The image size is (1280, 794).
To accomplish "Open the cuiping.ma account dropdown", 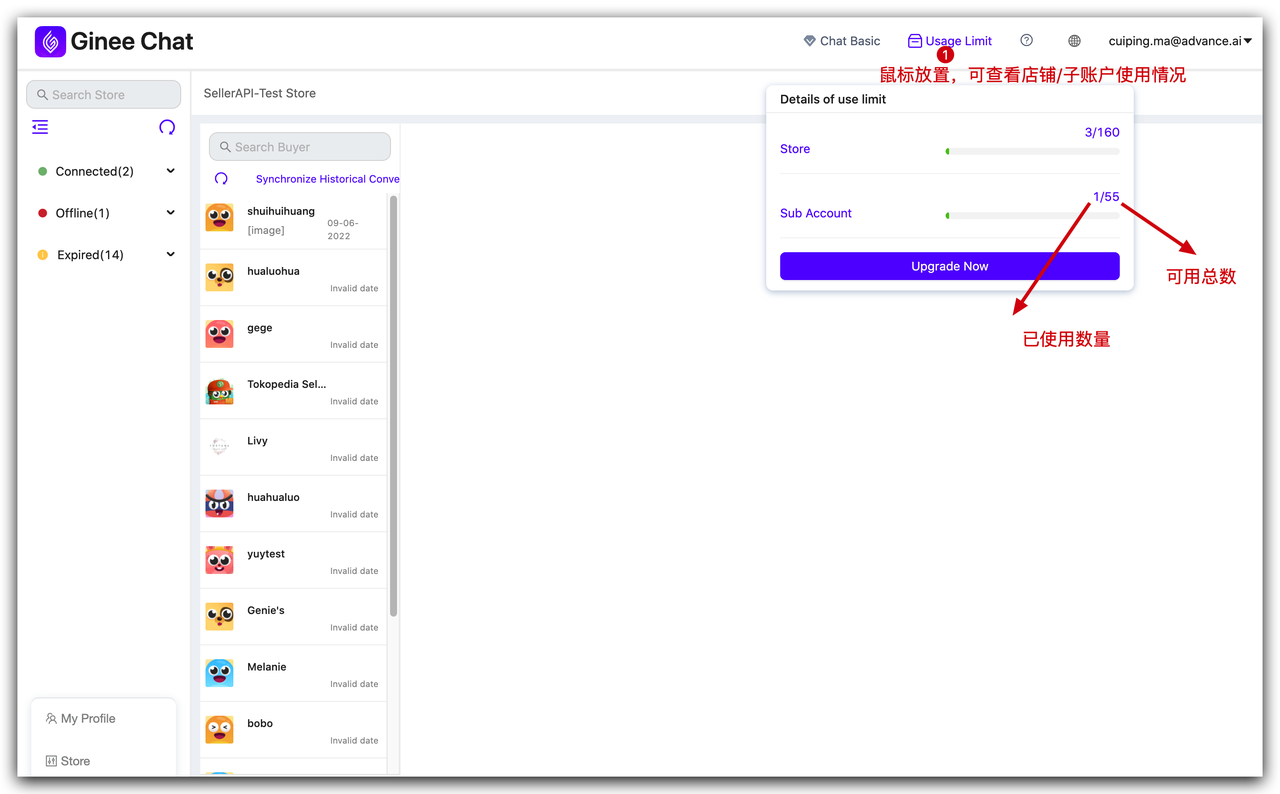I will 1180,41.
